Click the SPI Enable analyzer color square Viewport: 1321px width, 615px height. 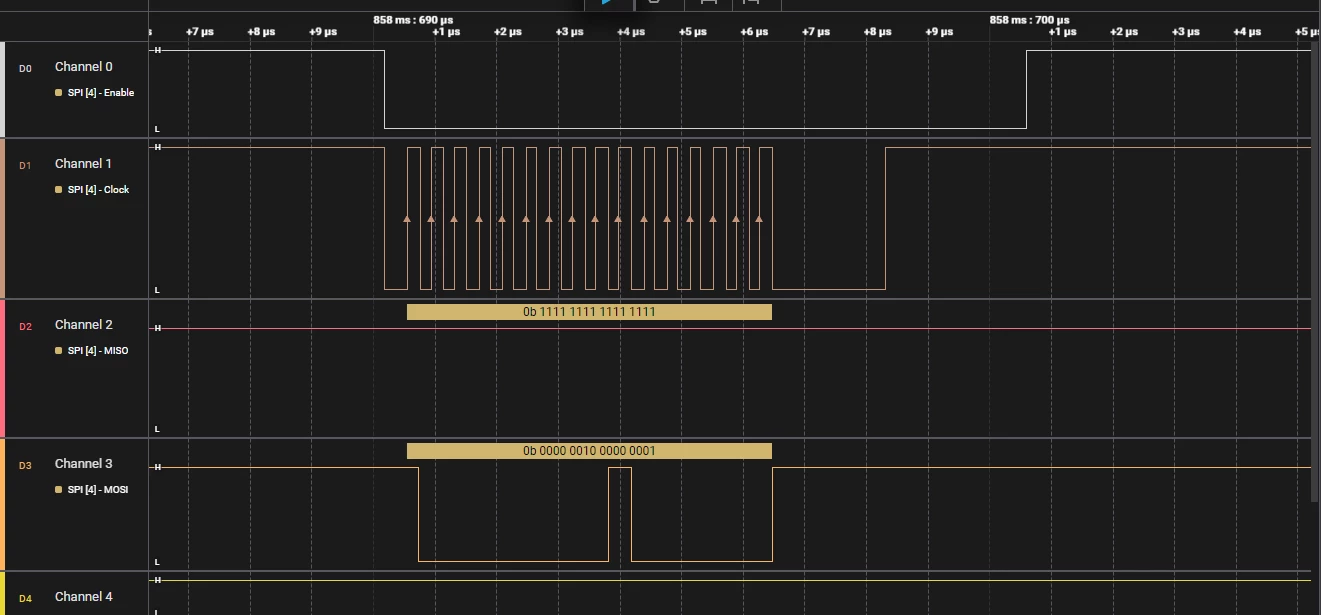[x=59, y=93]
